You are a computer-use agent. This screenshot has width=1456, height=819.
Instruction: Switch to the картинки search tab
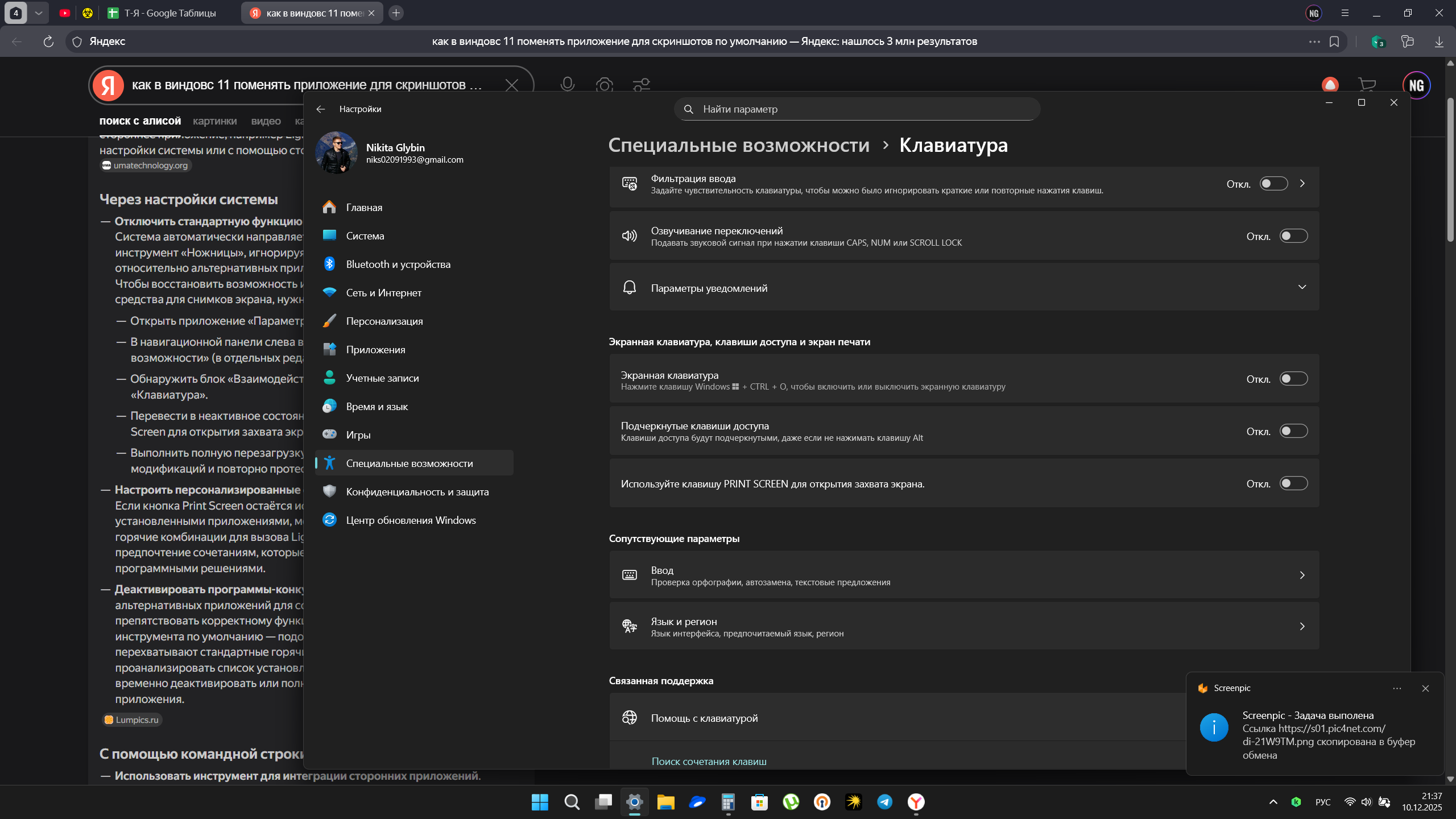(x=214, y=121)
